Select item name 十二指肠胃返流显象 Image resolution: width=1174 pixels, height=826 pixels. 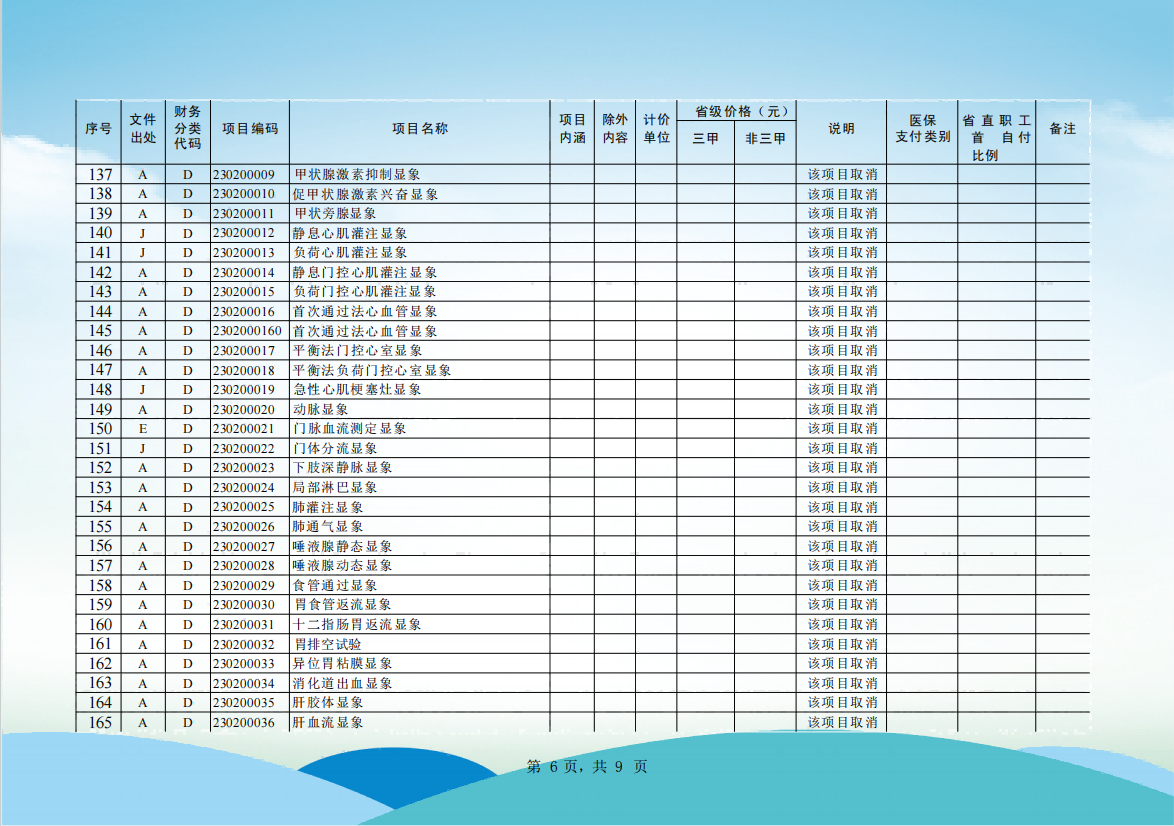357,625
